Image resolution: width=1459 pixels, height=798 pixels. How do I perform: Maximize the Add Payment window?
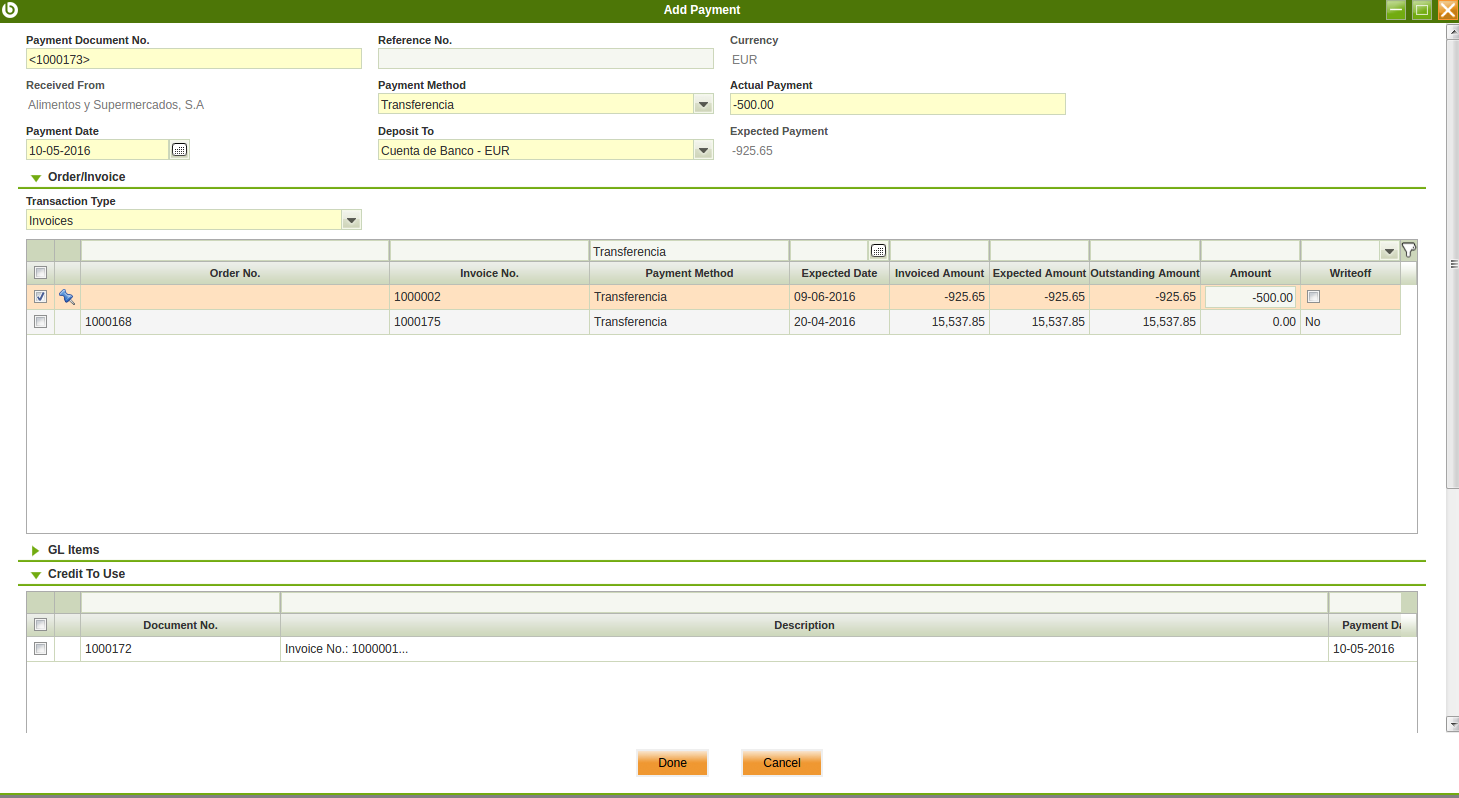pyautogui.click(x=1421, y=10)
